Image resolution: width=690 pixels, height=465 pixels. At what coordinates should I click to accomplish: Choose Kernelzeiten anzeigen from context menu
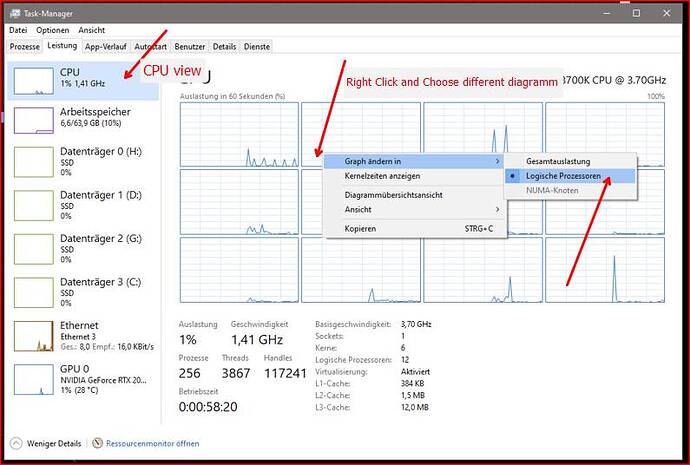pyautogui.click(x=415, y=176)
